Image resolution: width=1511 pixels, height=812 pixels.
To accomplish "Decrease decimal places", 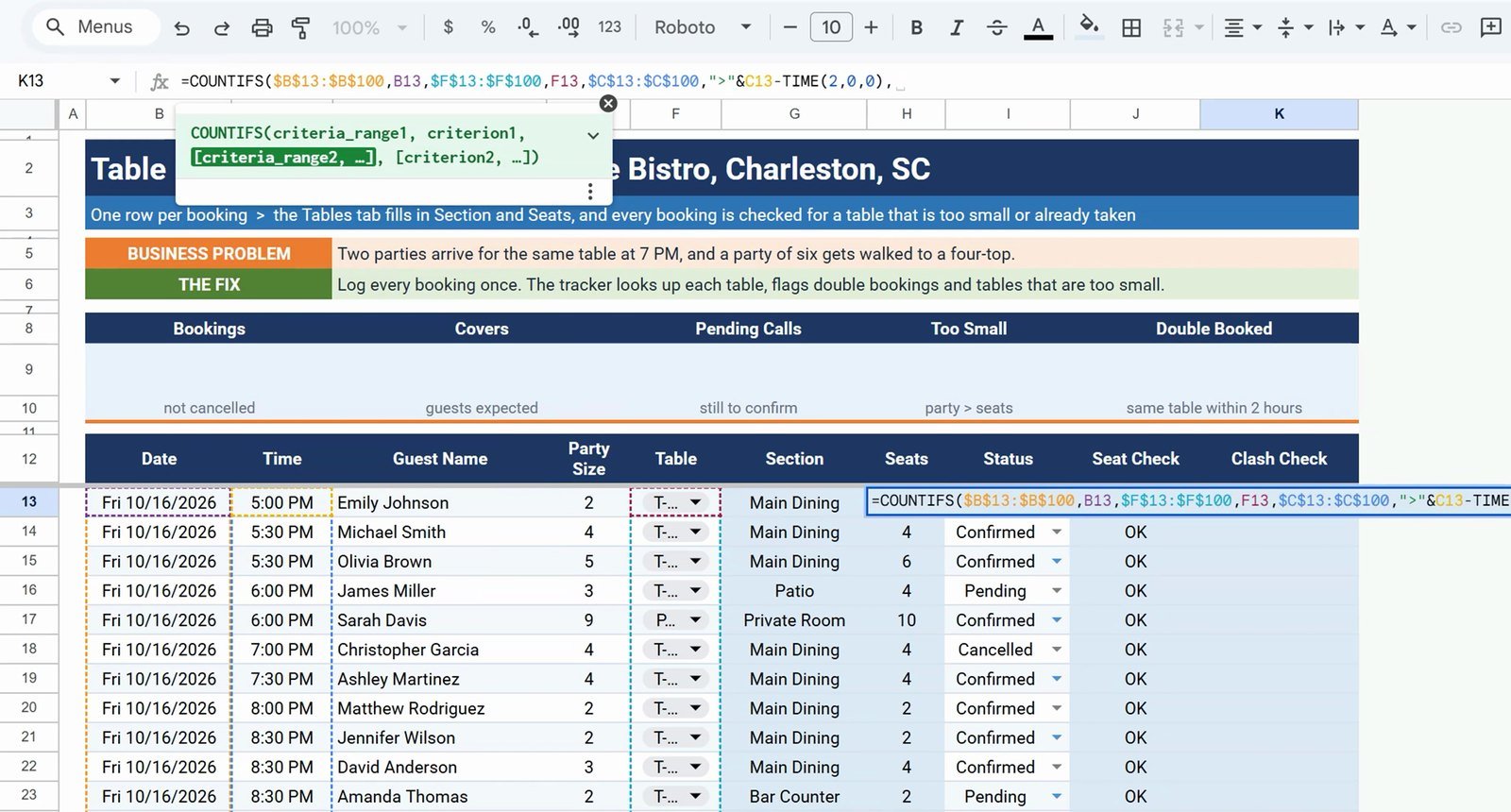I will (528, 27).
